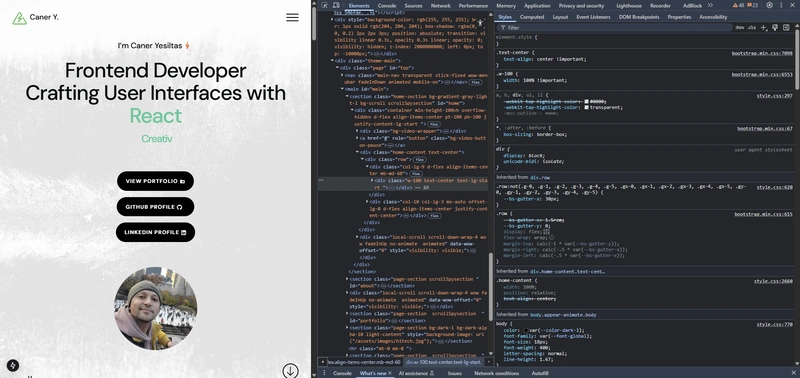Close the What's new drawer tab
800x378 pixels.
[390, 373]
